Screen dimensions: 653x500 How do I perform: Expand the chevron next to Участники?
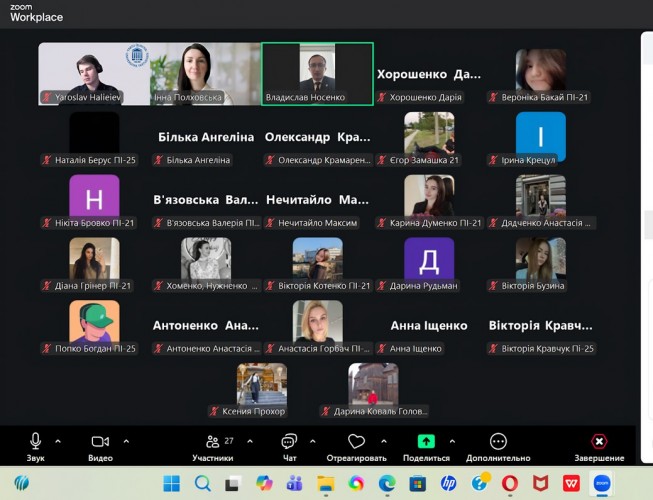pos(250,441)
